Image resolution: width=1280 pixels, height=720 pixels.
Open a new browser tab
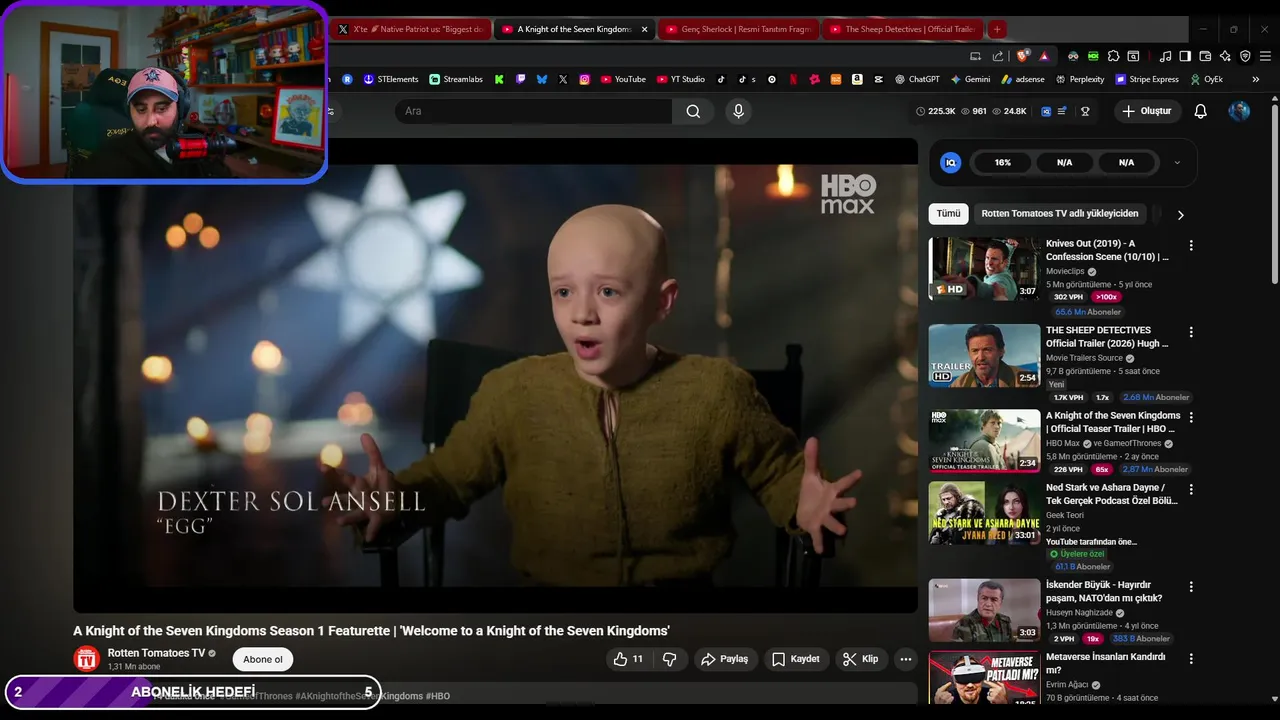(x=997, y=29)
